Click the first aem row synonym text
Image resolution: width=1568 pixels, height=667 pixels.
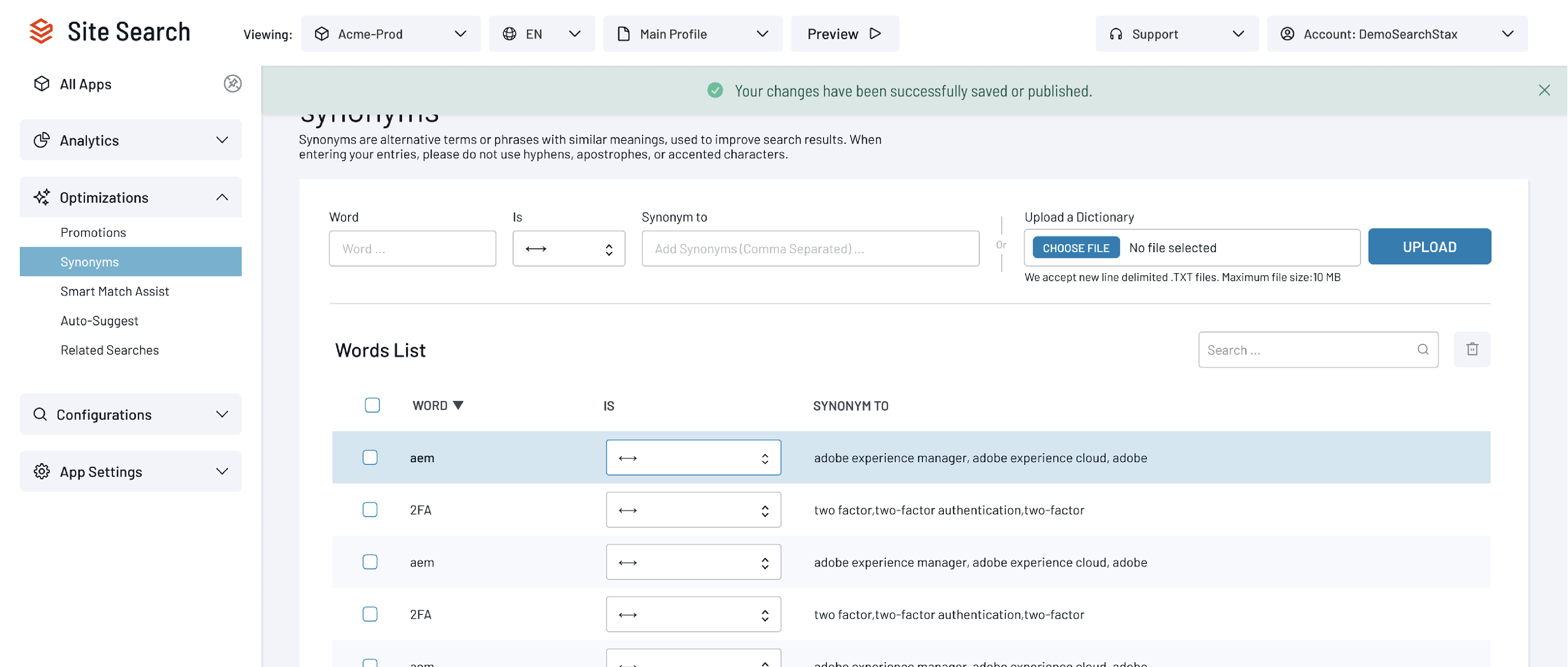(980, 457)
